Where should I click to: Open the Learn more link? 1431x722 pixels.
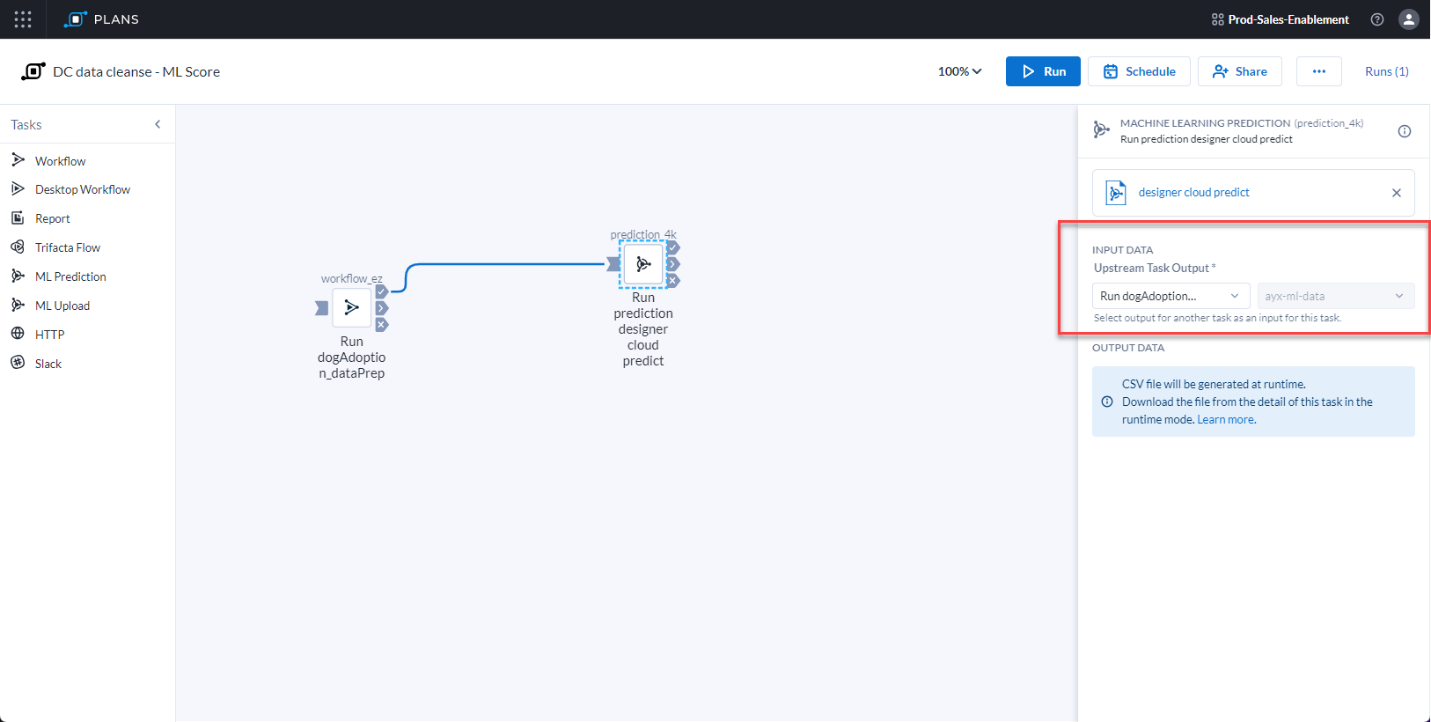1226,419
